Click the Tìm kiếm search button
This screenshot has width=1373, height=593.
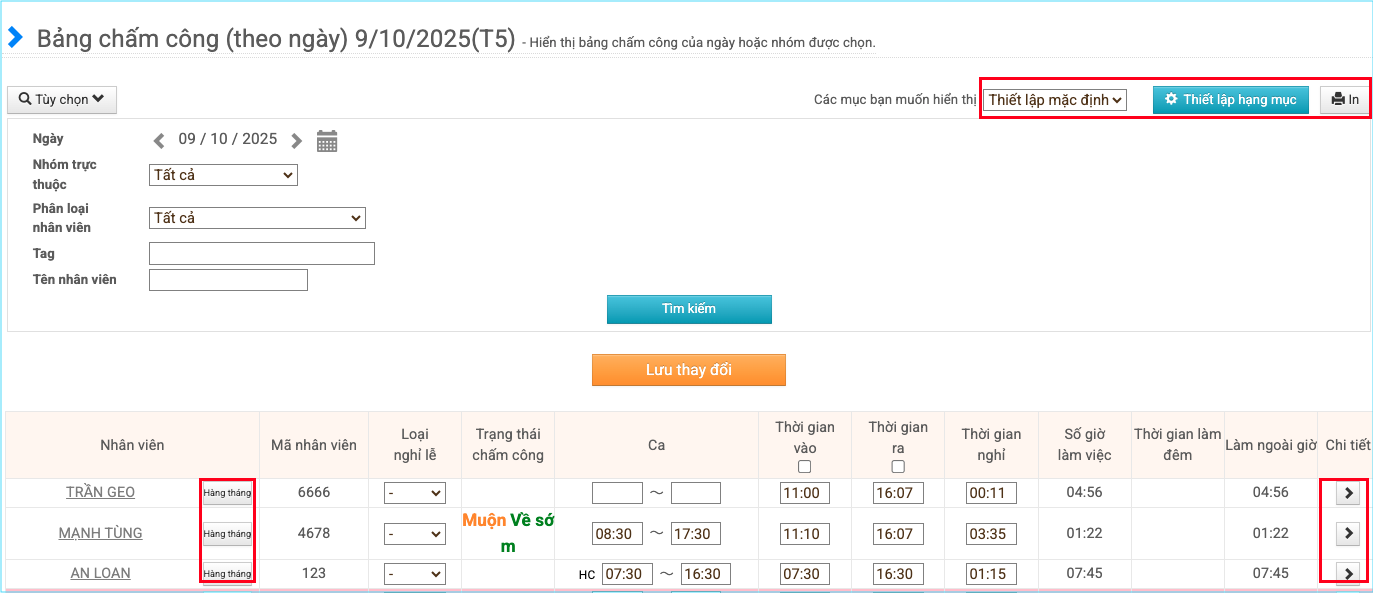[689, 309]
